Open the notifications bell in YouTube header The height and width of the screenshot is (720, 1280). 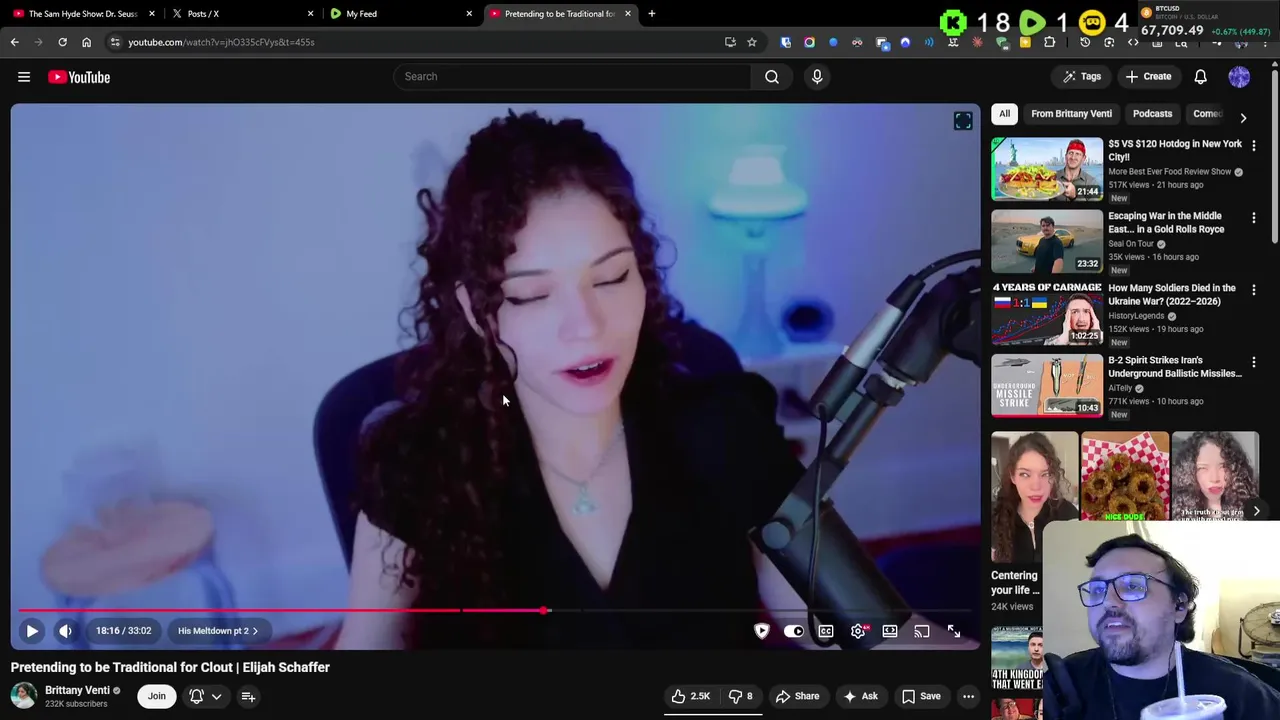pyautogui.click(x=1201, y=77)
